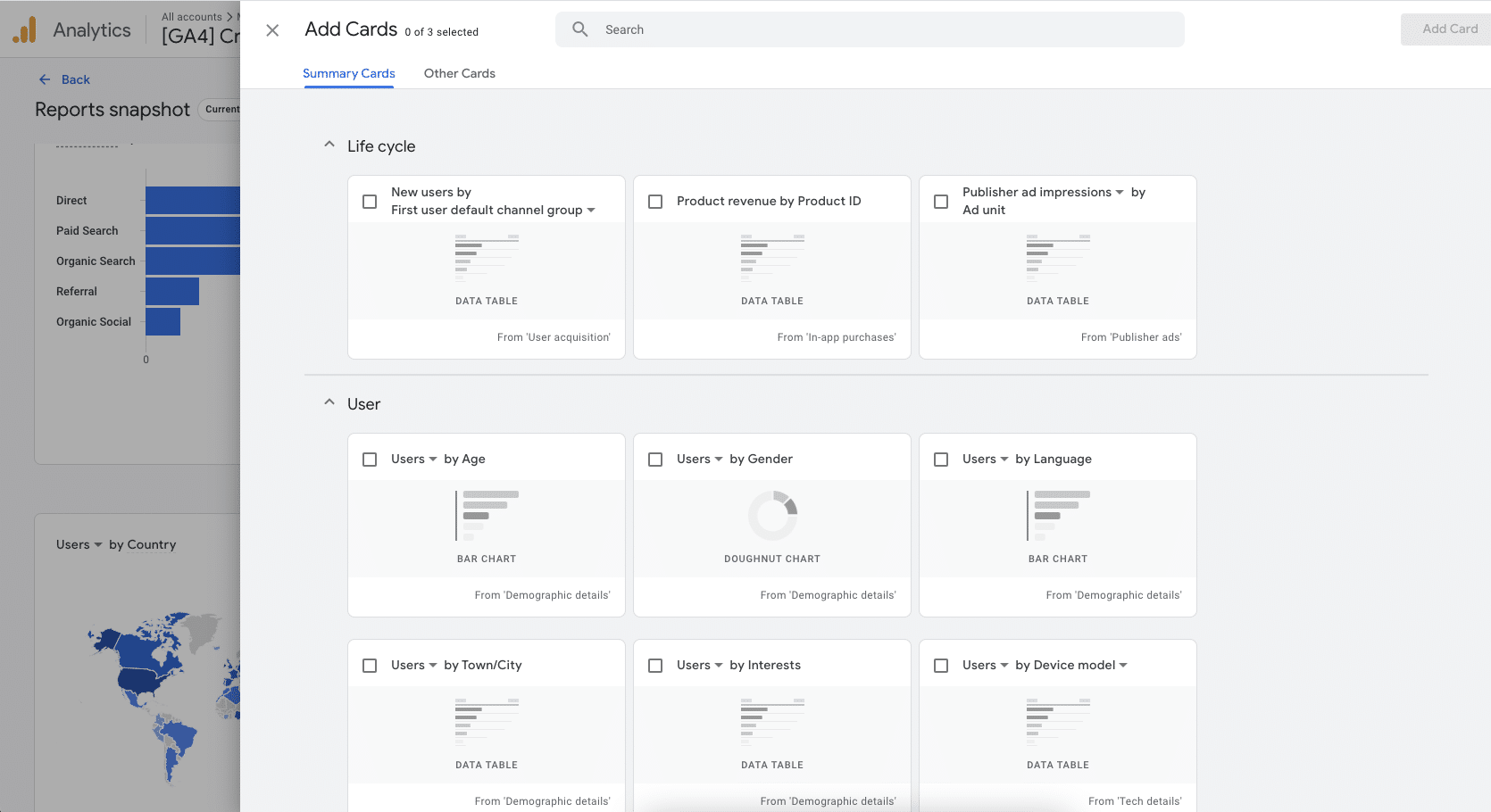Click the '0 of 3 selected' counter text

(442, 32)
